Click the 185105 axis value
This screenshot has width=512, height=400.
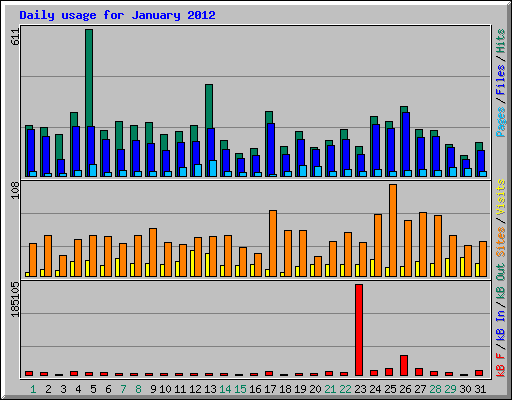point(15,300)
